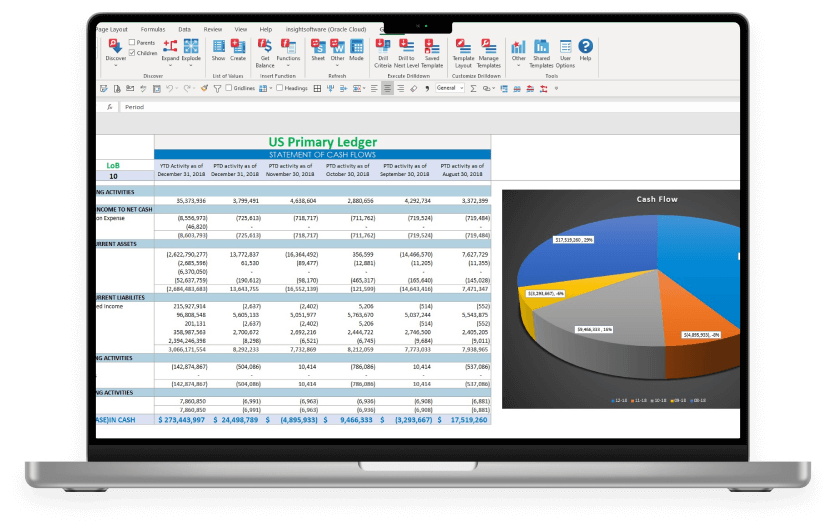Image resolution: width=834 pixels, height=528 pixels.
Task: Open the General number format dropdown
Action: click(449, 88)
